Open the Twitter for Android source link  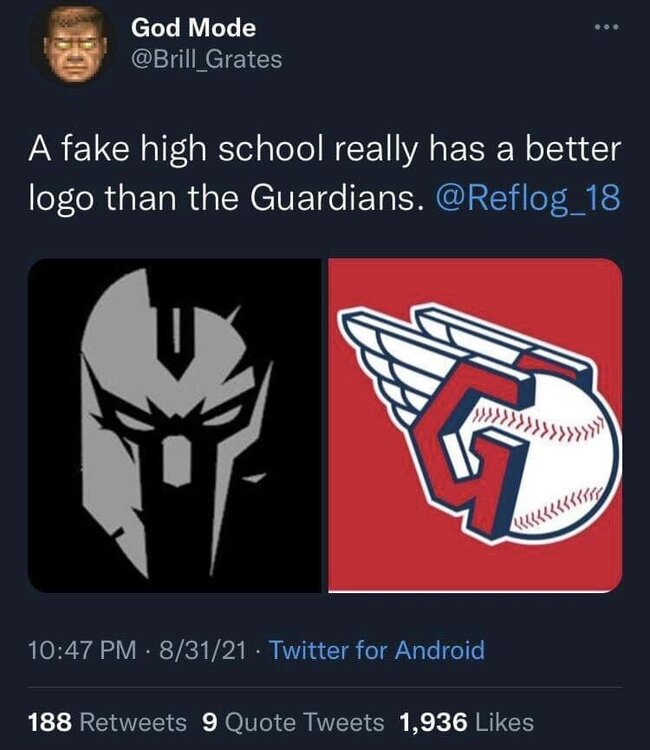click(377, 650)
